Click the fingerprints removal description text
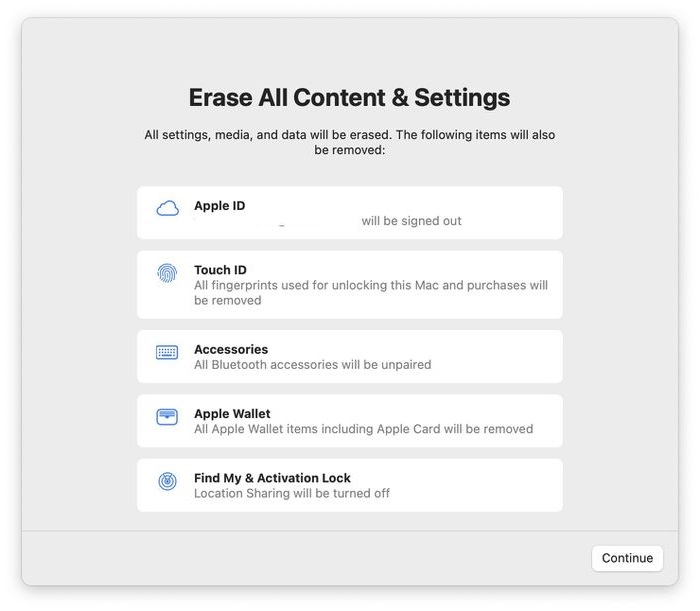This screenshot has height=611, width=700. (370, 292)
